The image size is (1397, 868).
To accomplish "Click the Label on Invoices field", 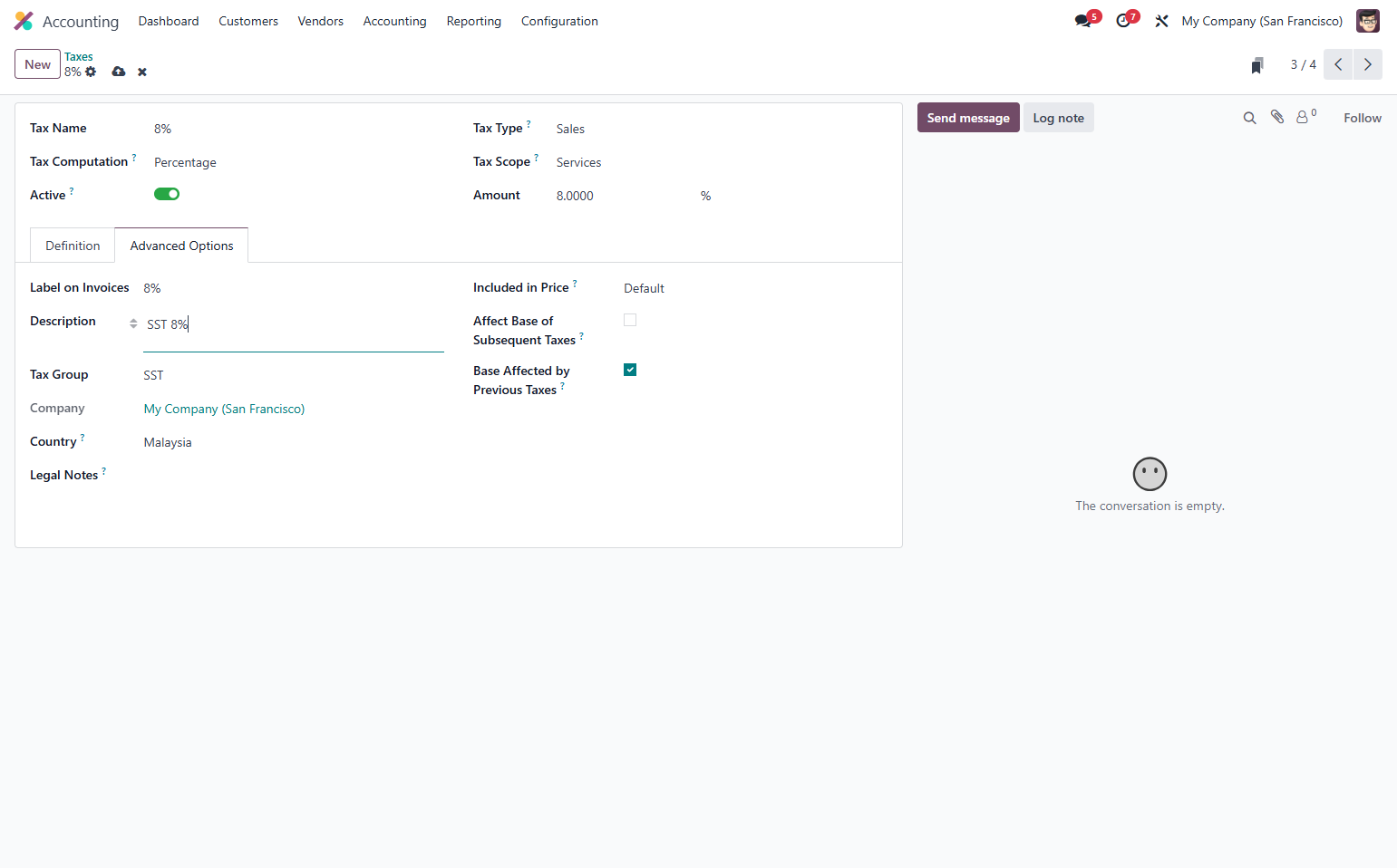I will coord(294,288).
